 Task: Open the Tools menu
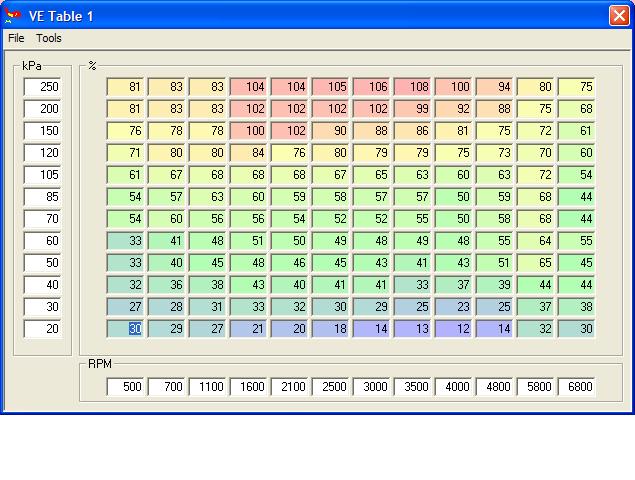tap(49, 38)
